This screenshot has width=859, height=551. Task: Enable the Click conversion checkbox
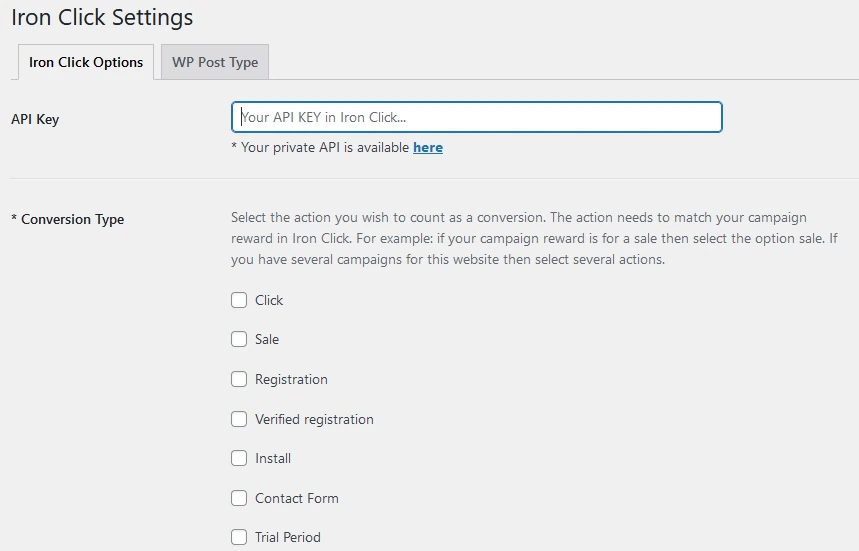click(x=239, y=300)
